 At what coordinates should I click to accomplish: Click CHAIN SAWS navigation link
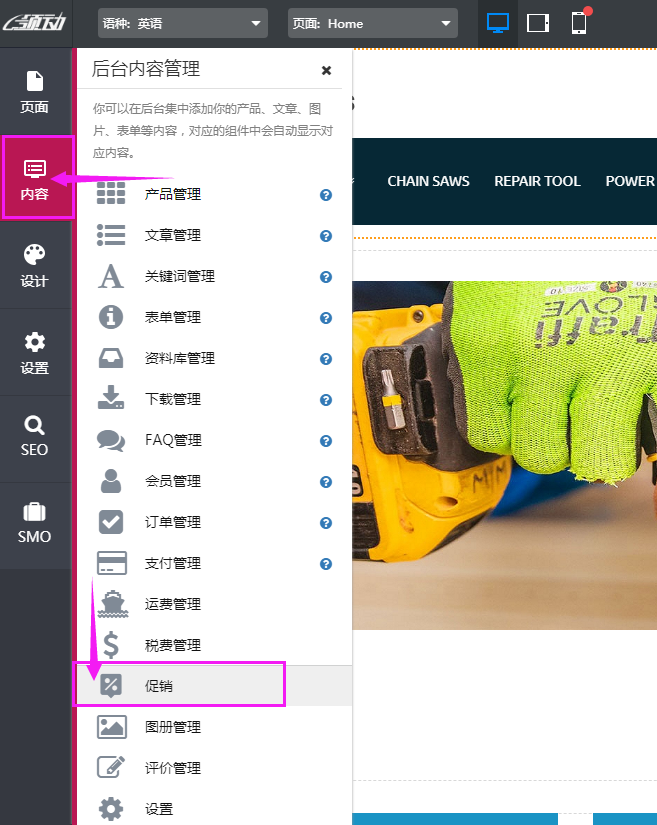[x=428, y=181]
